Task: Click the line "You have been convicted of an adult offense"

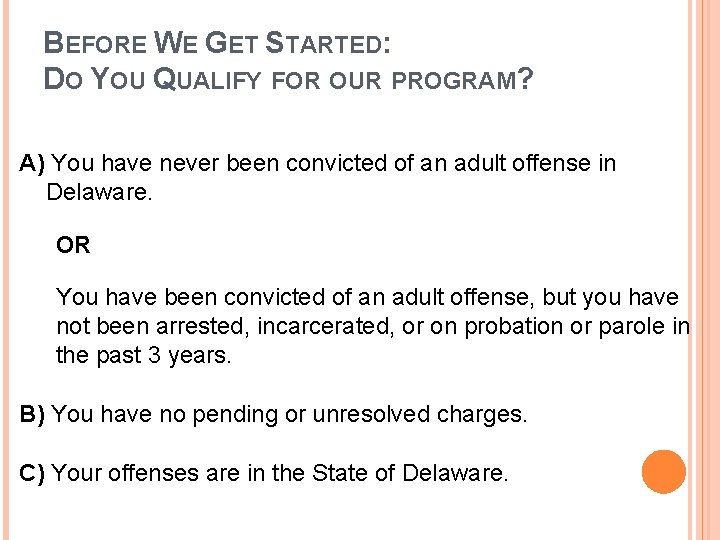Action: (367, 297)
